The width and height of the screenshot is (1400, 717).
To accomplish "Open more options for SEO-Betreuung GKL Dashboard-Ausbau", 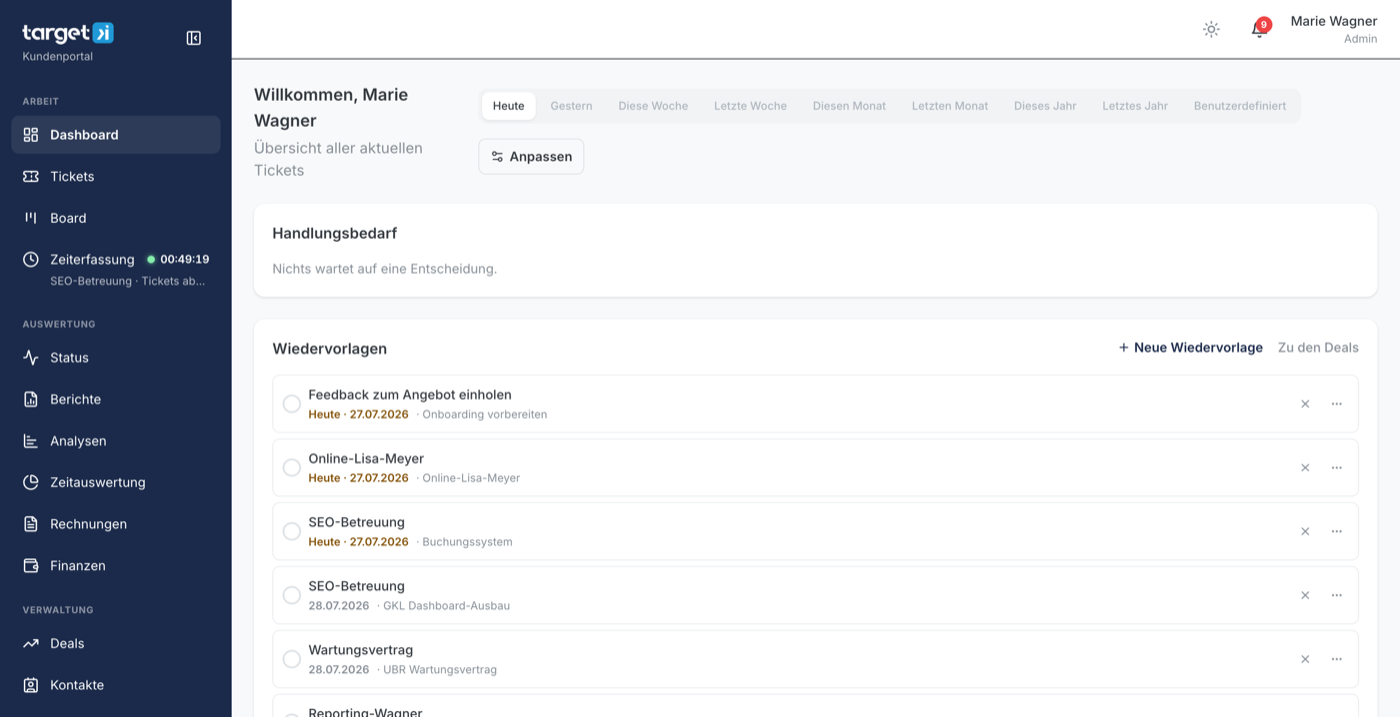I will (1337, 596).
